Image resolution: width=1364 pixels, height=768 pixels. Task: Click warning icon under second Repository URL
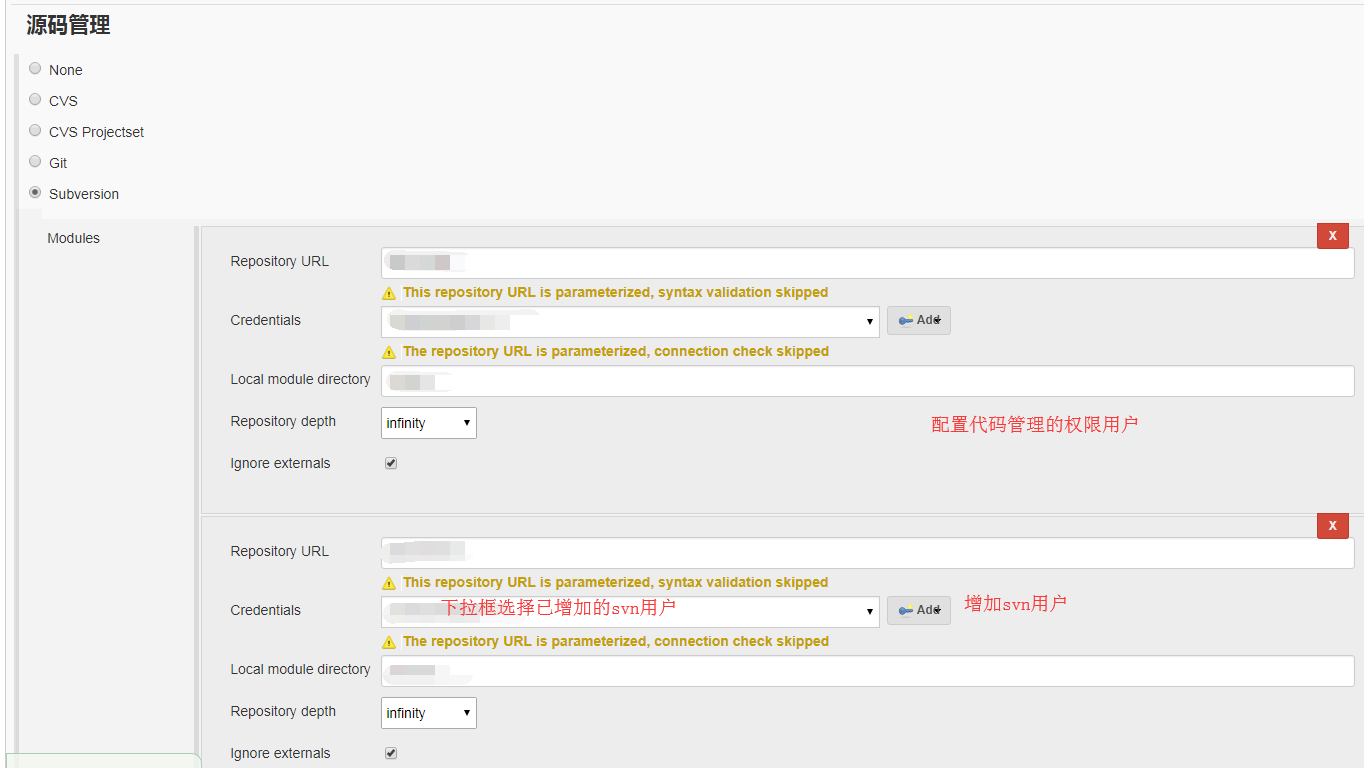tap(389, 582)
